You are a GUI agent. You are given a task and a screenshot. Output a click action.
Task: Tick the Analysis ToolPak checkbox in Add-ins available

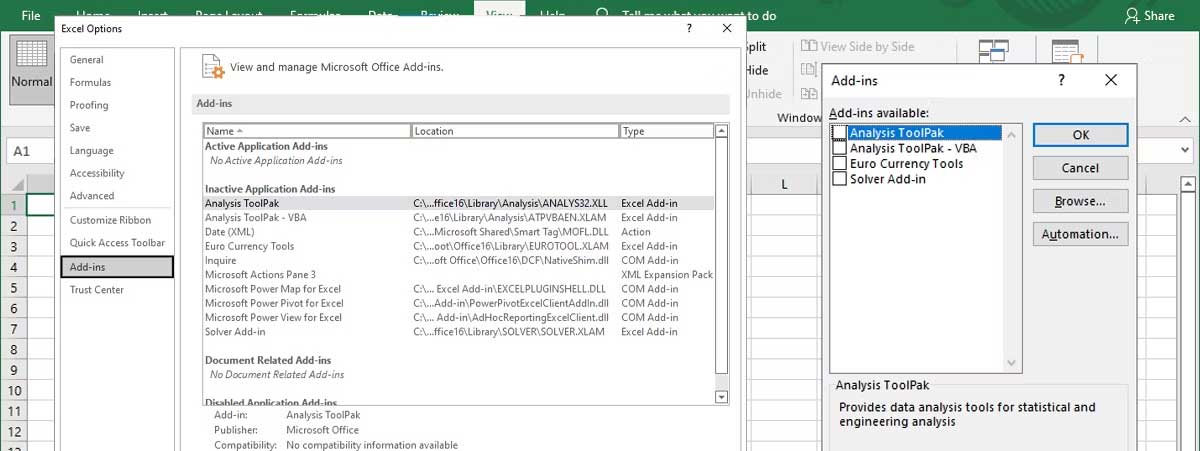coord(840,133)
